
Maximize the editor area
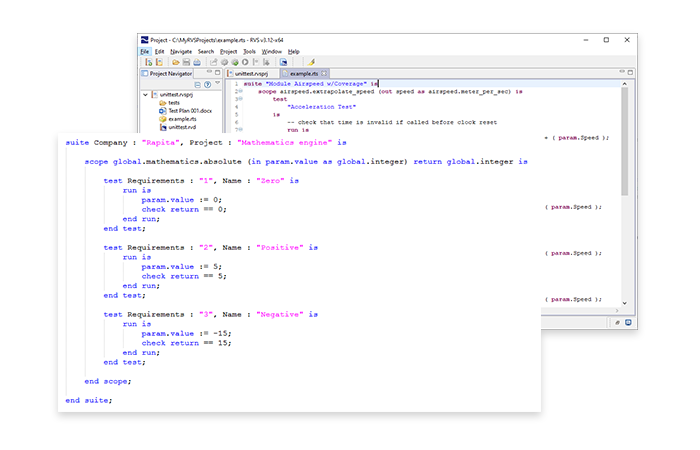(x=630, y=72)
